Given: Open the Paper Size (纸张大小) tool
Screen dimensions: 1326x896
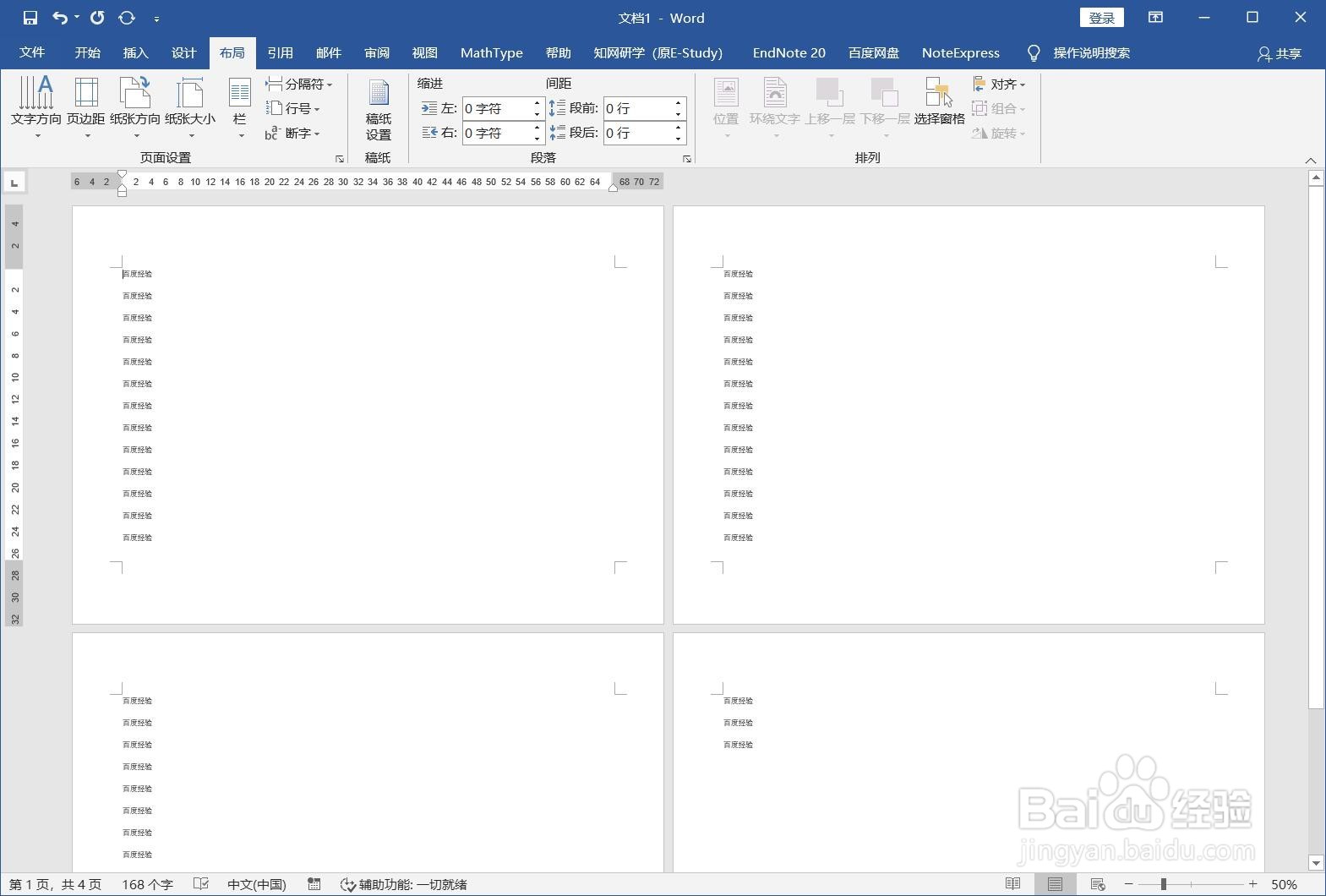Looking at the screenshot, I should (190, 107).
